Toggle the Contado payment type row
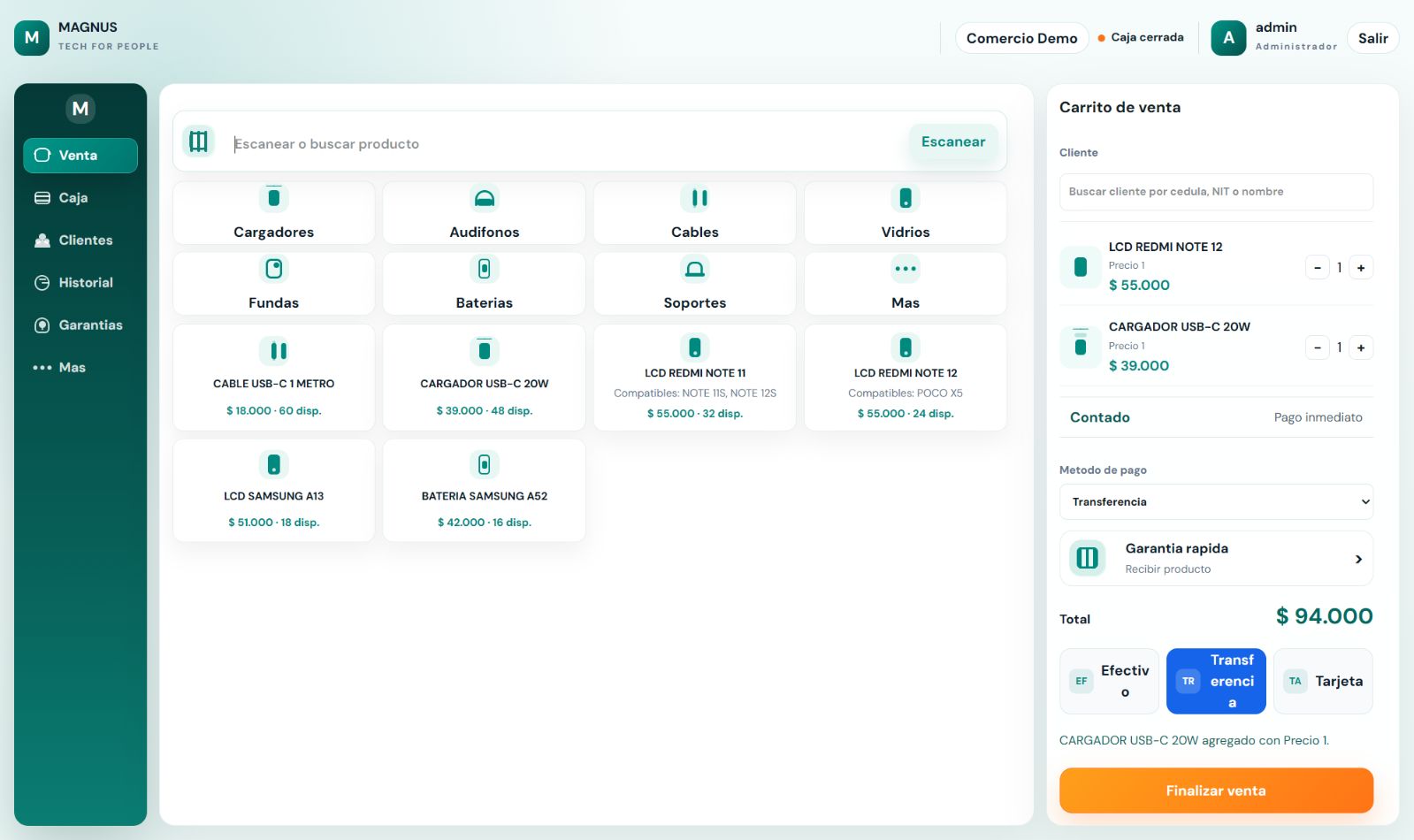The width and height of the screenshot is (1414, 840). [x=1216, y=417]
